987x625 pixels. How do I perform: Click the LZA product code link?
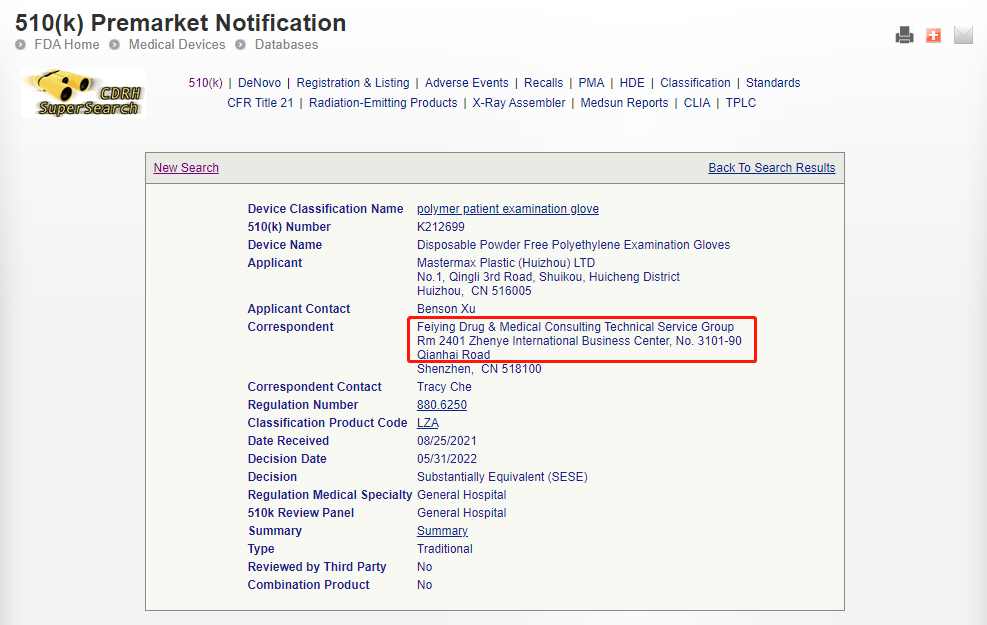tap(427, 423)
